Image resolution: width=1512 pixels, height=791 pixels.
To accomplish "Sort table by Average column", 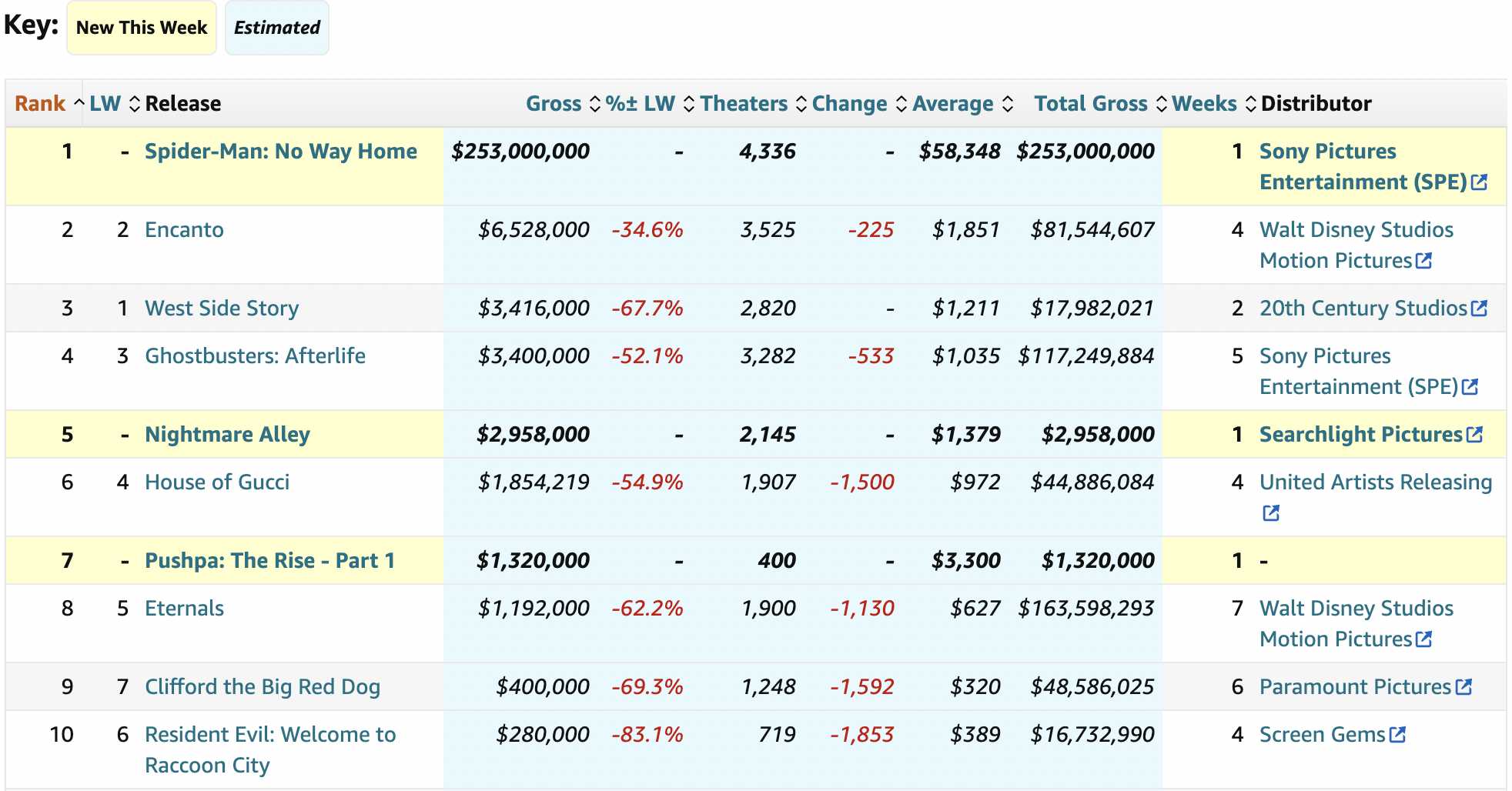I will pyautogui.click(x=962, y=104).
